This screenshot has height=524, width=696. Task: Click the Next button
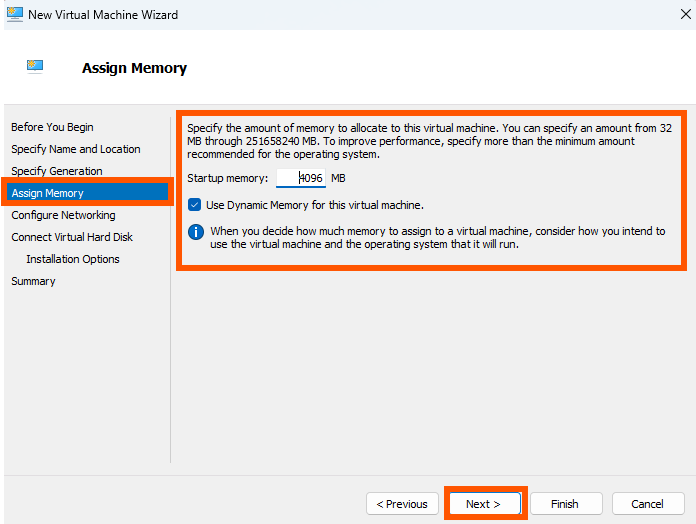tap(485, 504)
